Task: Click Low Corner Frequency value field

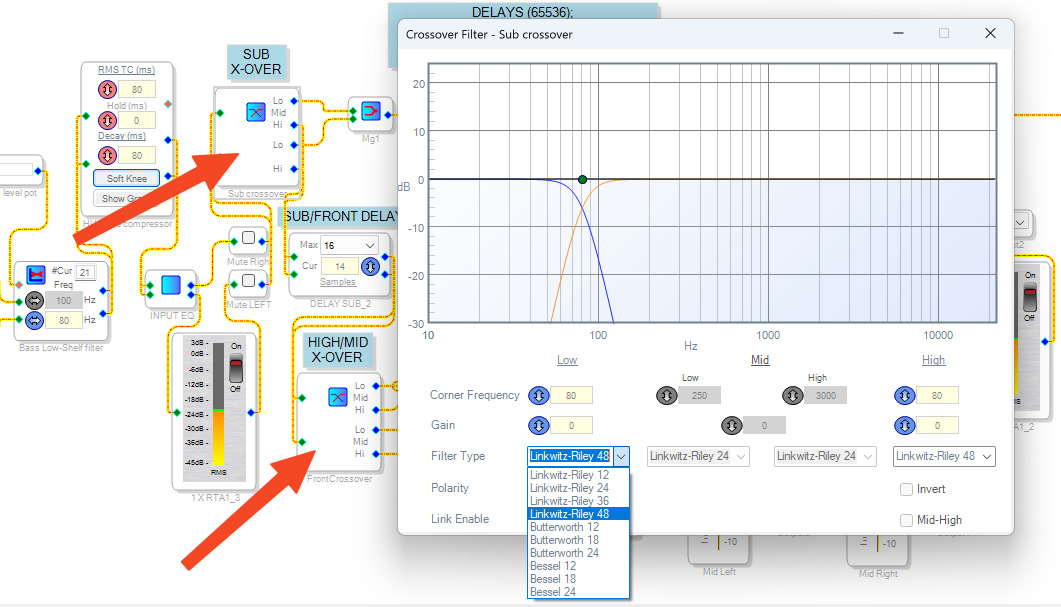Action: (571, 395)
